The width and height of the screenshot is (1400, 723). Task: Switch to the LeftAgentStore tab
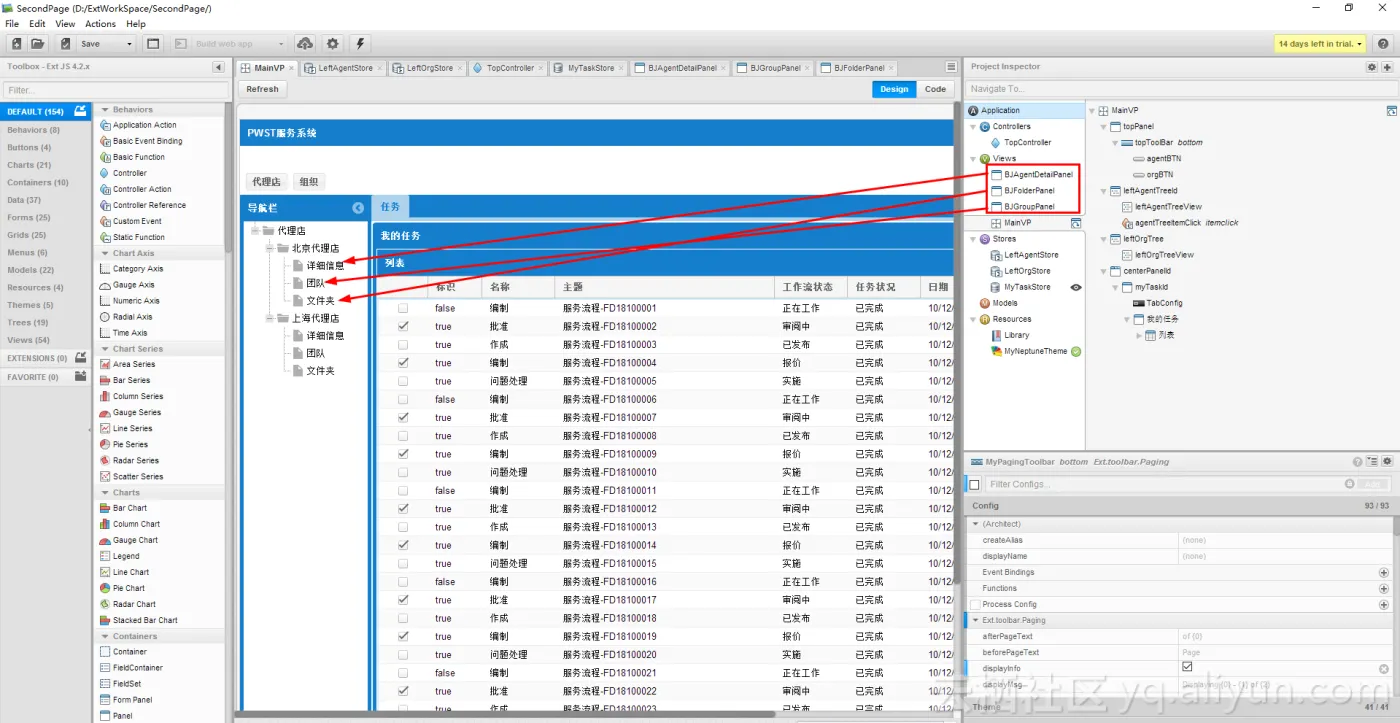[345, 68]
